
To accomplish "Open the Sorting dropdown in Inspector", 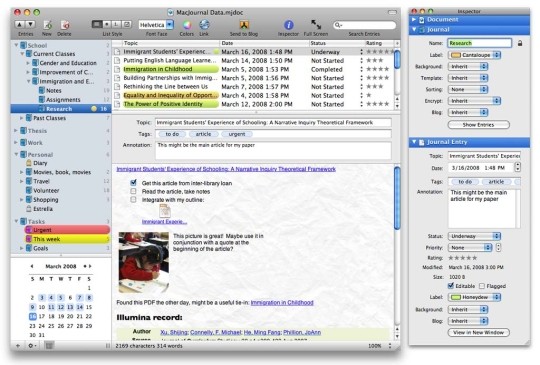I will point(468,90).
